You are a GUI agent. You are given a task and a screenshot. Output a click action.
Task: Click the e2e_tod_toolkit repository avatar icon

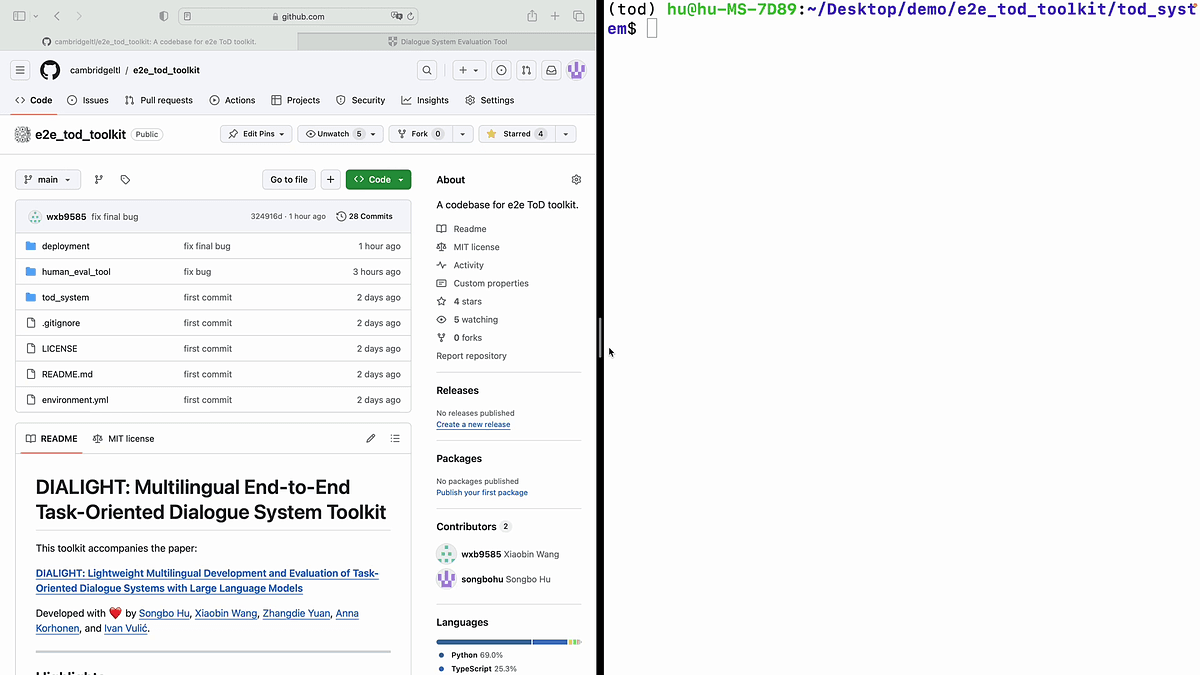(22, 134)
